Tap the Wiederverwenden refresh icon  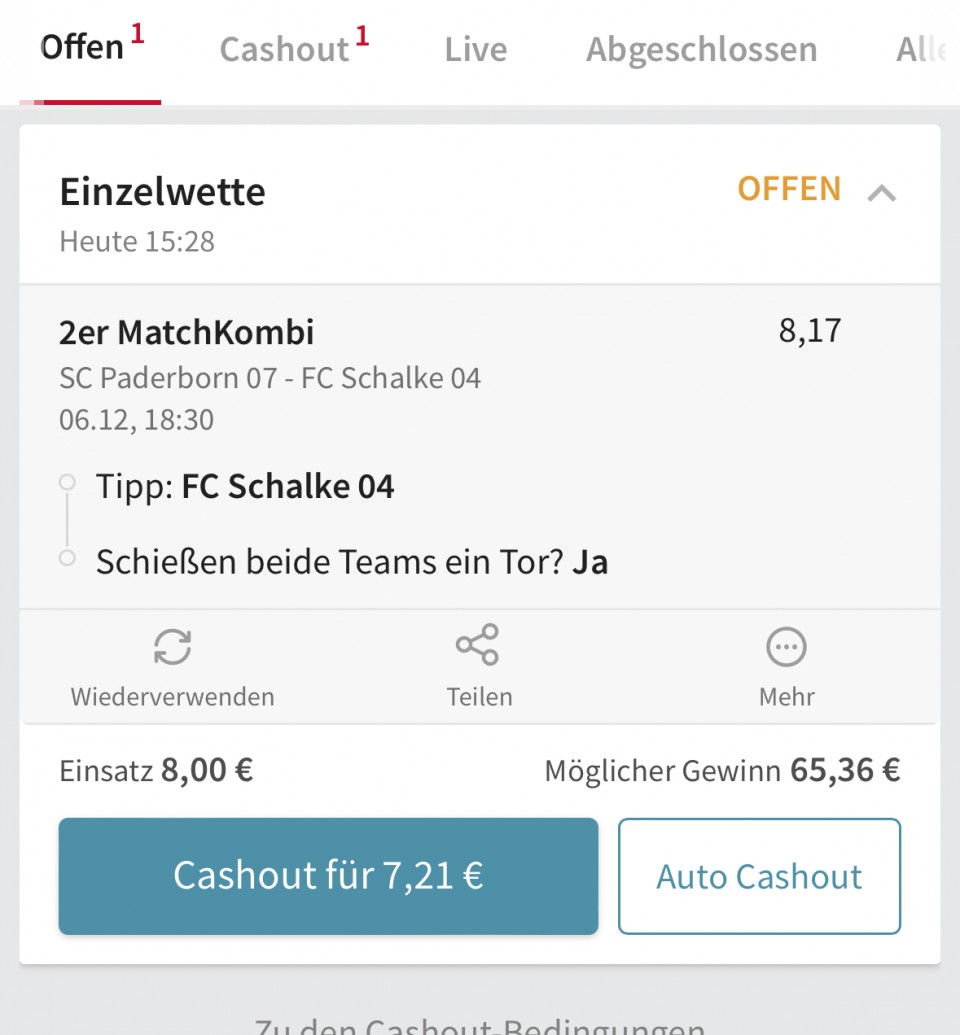click(172, 646)
